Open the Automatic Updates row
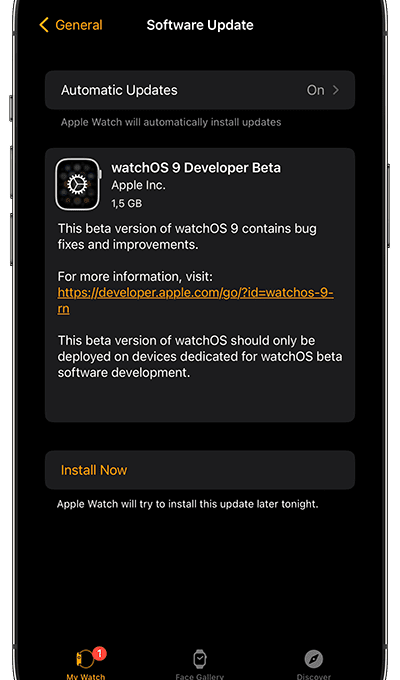This screenshot has height=680, width=400. click(x=200, y=90)
